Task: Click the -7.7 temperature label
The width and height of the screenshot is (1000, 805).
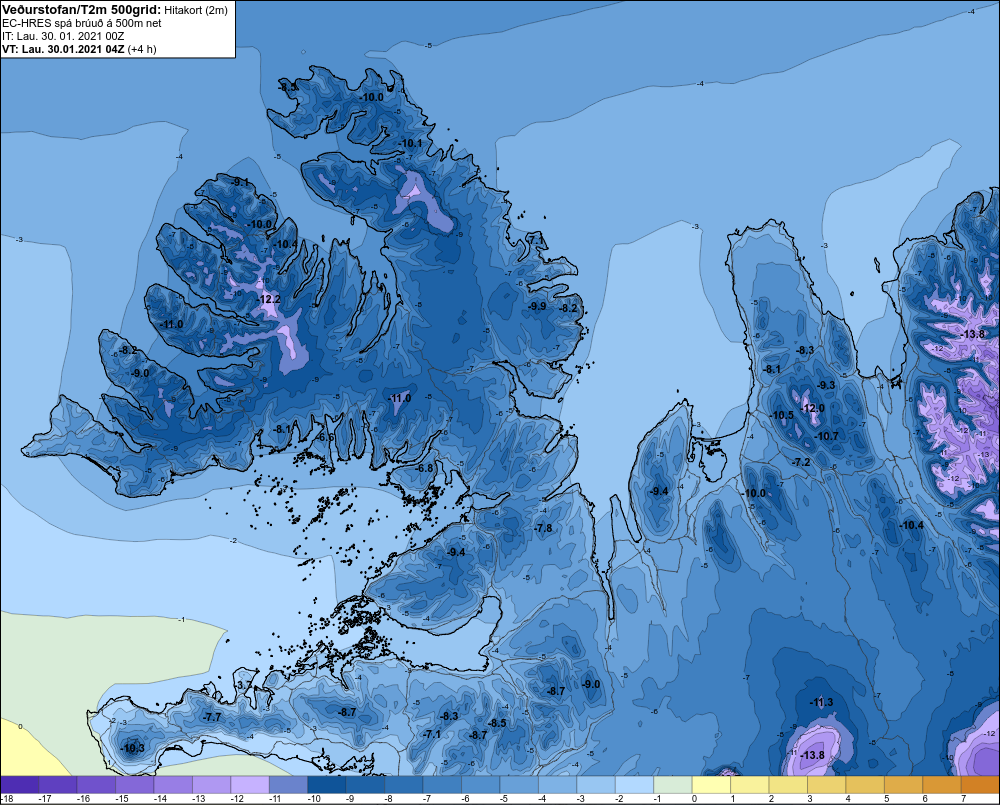Action: [x=212, y=717]
